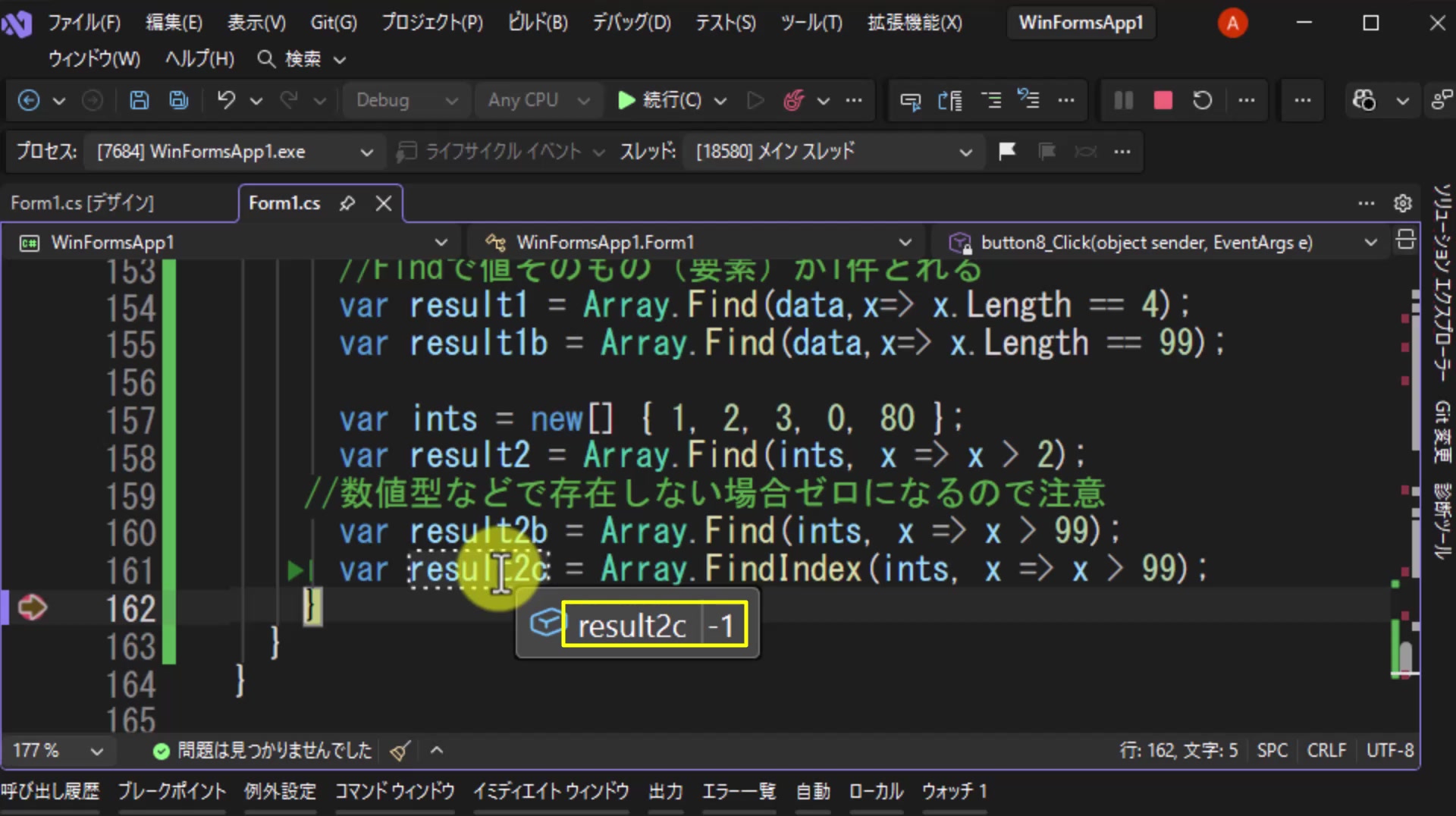
Task: Split the editor window with the splitter icon
Action: [x=1405, y=240]
